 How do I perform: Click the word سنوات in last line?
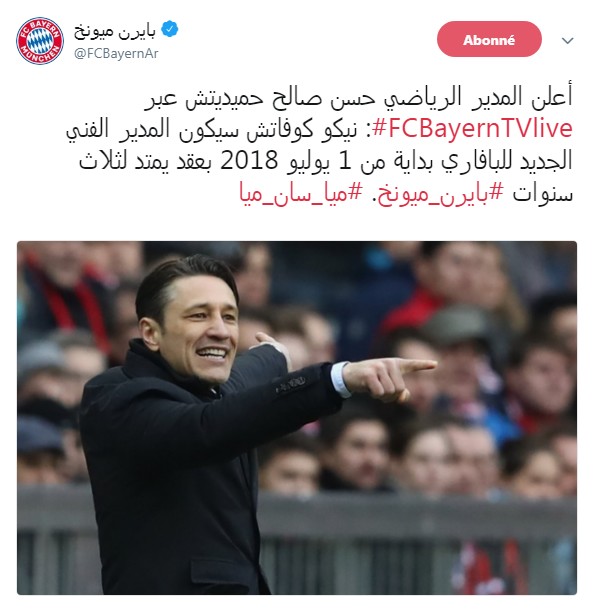pos(542,193)
